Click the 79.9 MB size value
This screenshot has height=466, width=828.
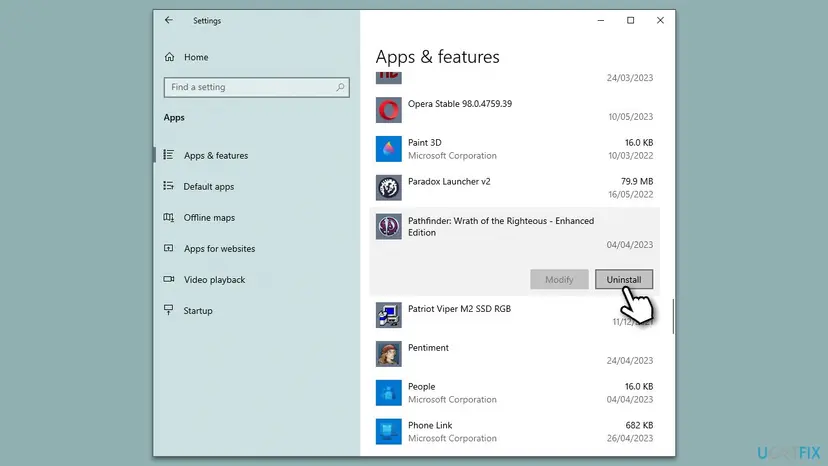(x=637, y=181)
